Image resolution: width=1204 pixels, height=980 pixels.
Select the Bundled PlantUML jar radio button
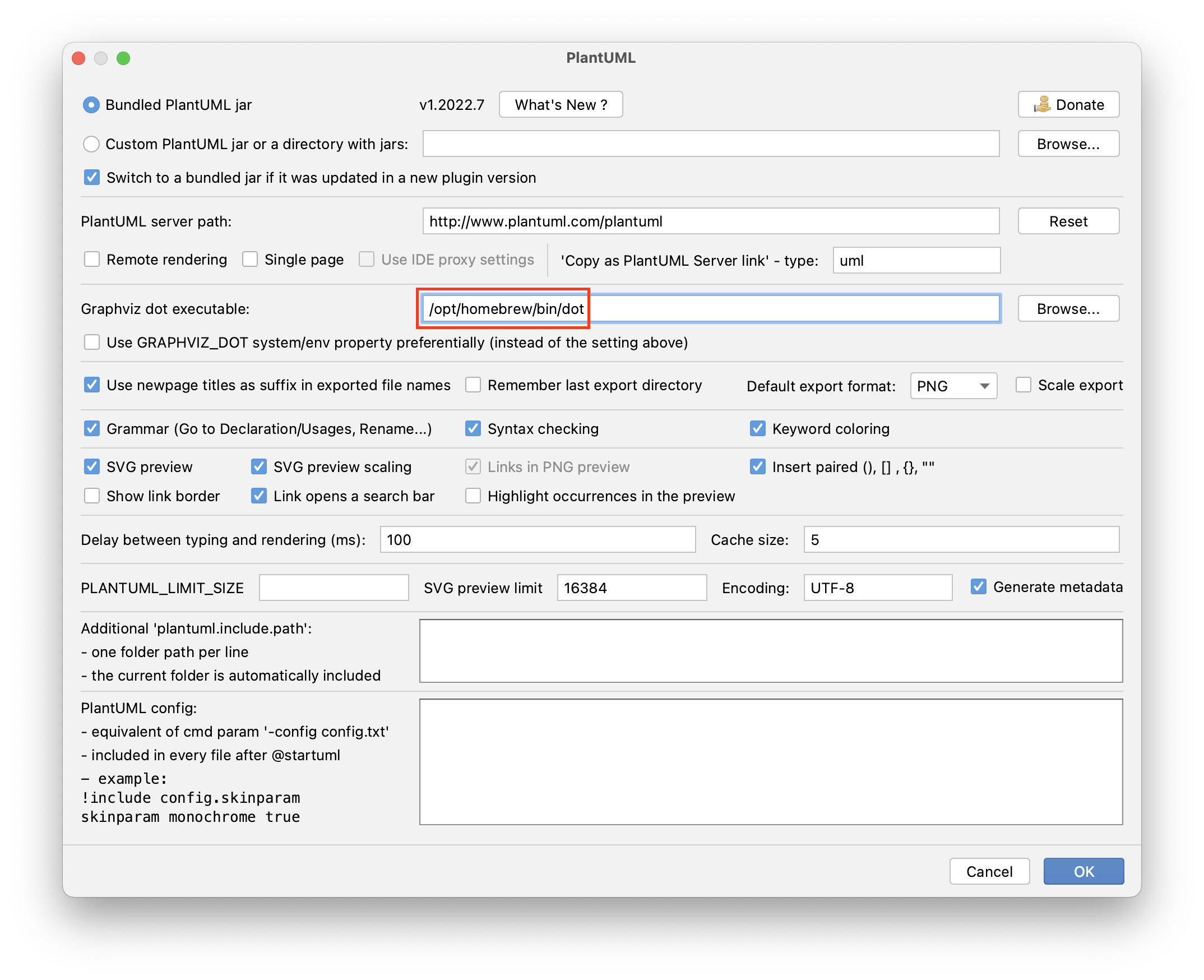[91, 105]
